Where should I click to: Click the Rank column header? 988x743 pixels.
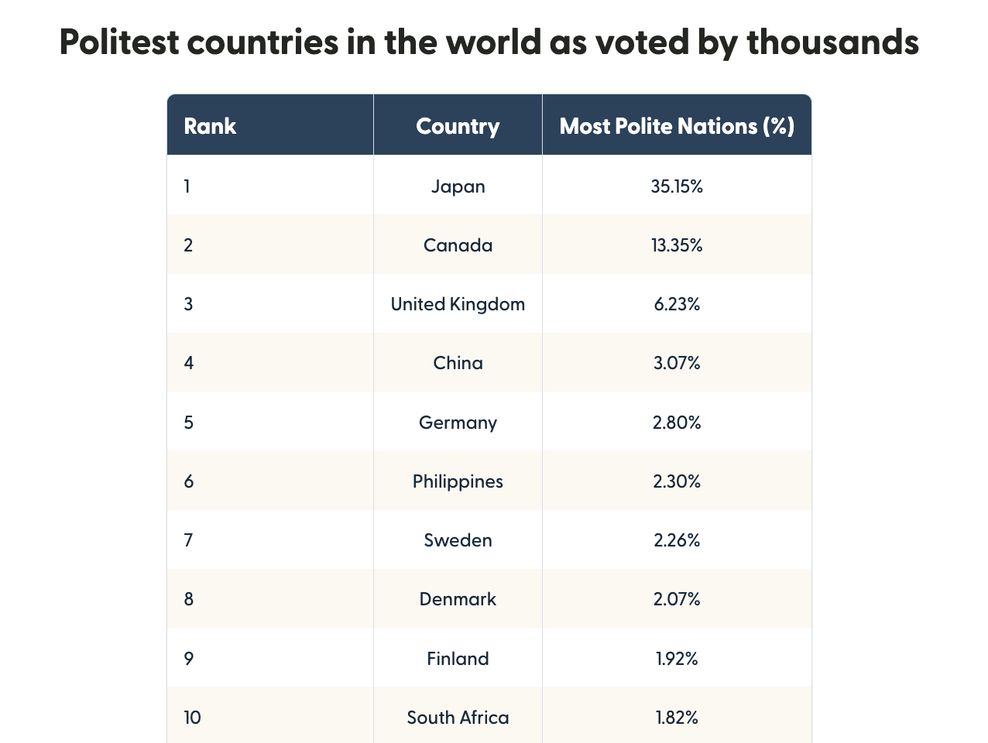(210, 127)
